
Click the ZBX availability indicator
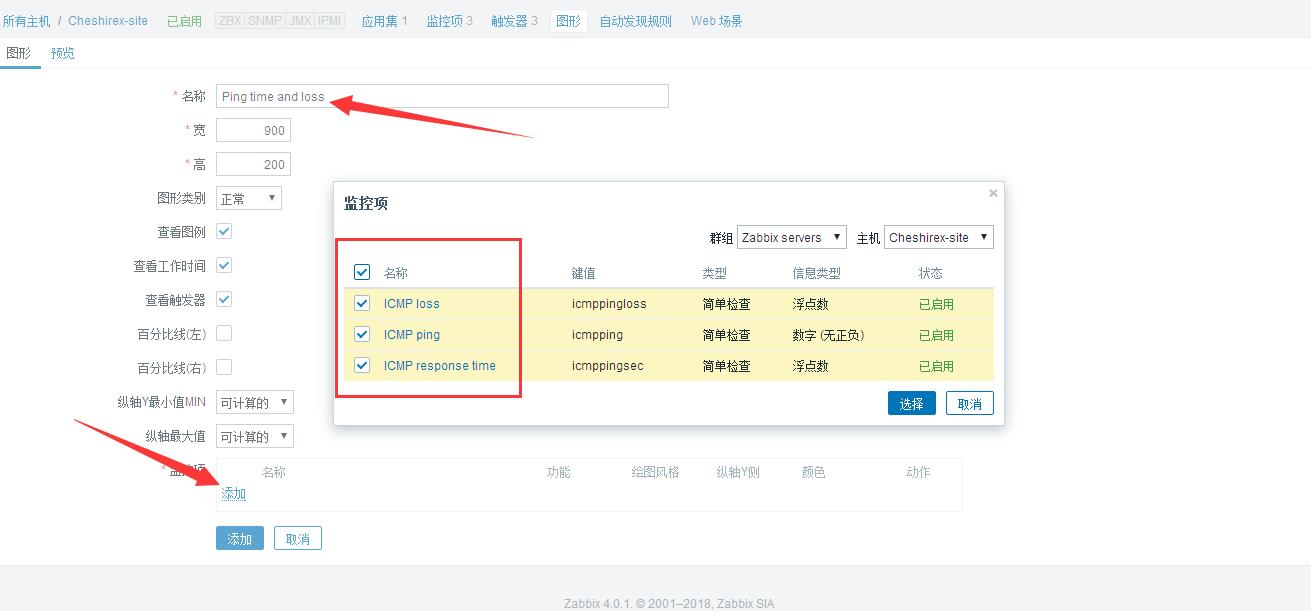click(x=229, y=20)
